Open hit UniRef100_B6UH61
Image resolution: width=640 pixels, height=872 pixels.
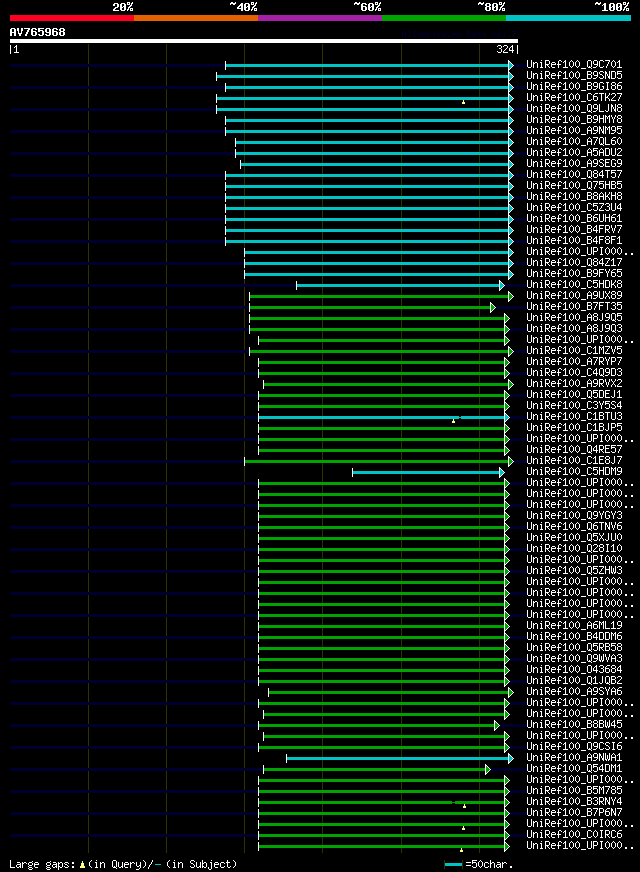(x=574, y=219)
